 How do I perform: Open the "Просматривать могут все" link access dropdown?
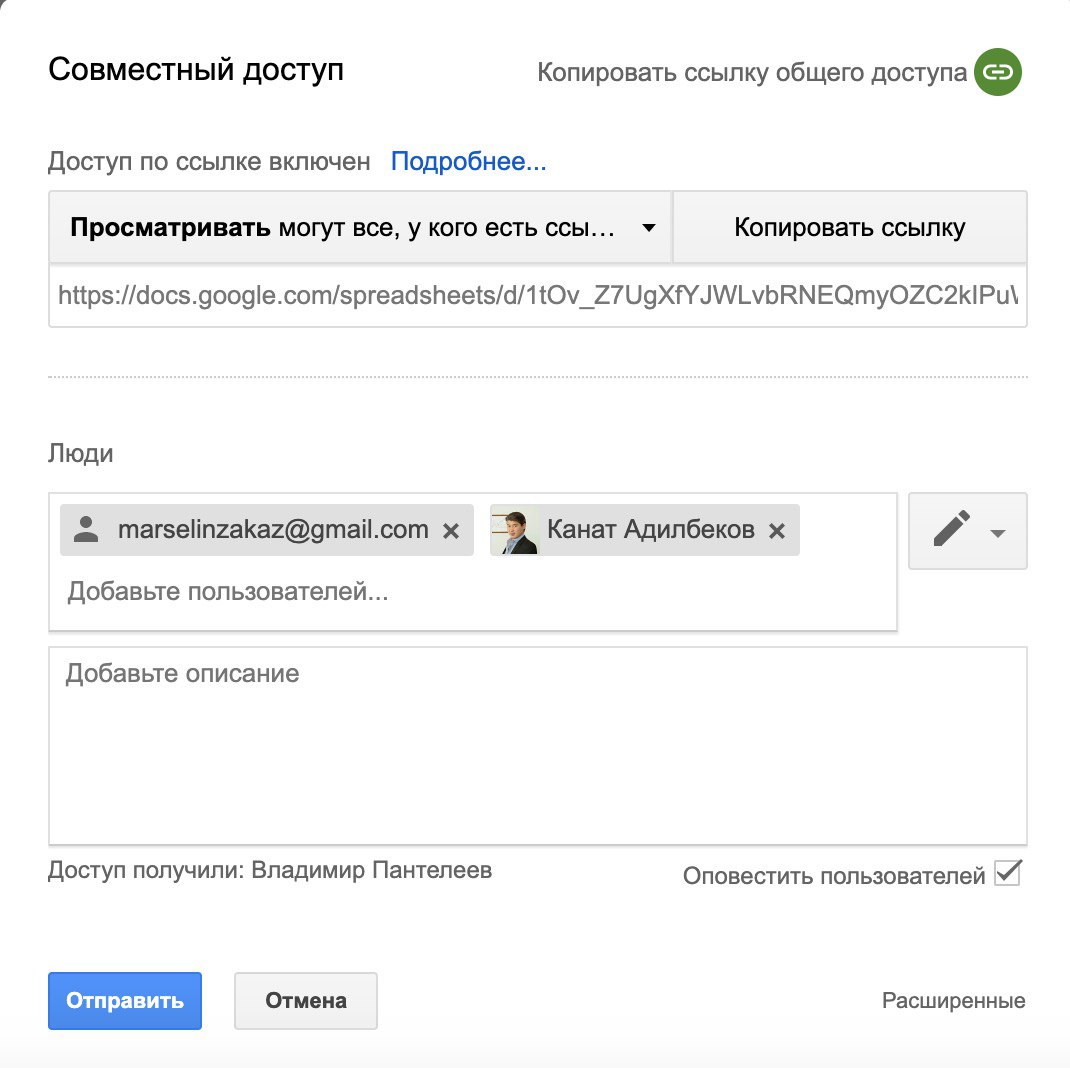coord(360,227)
